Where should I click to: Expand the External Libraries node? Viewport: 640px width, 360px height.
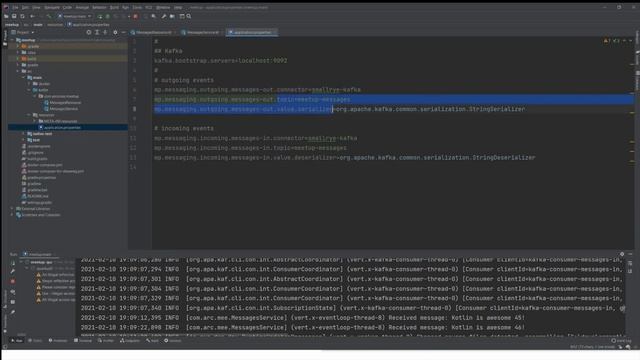[12, 209]
